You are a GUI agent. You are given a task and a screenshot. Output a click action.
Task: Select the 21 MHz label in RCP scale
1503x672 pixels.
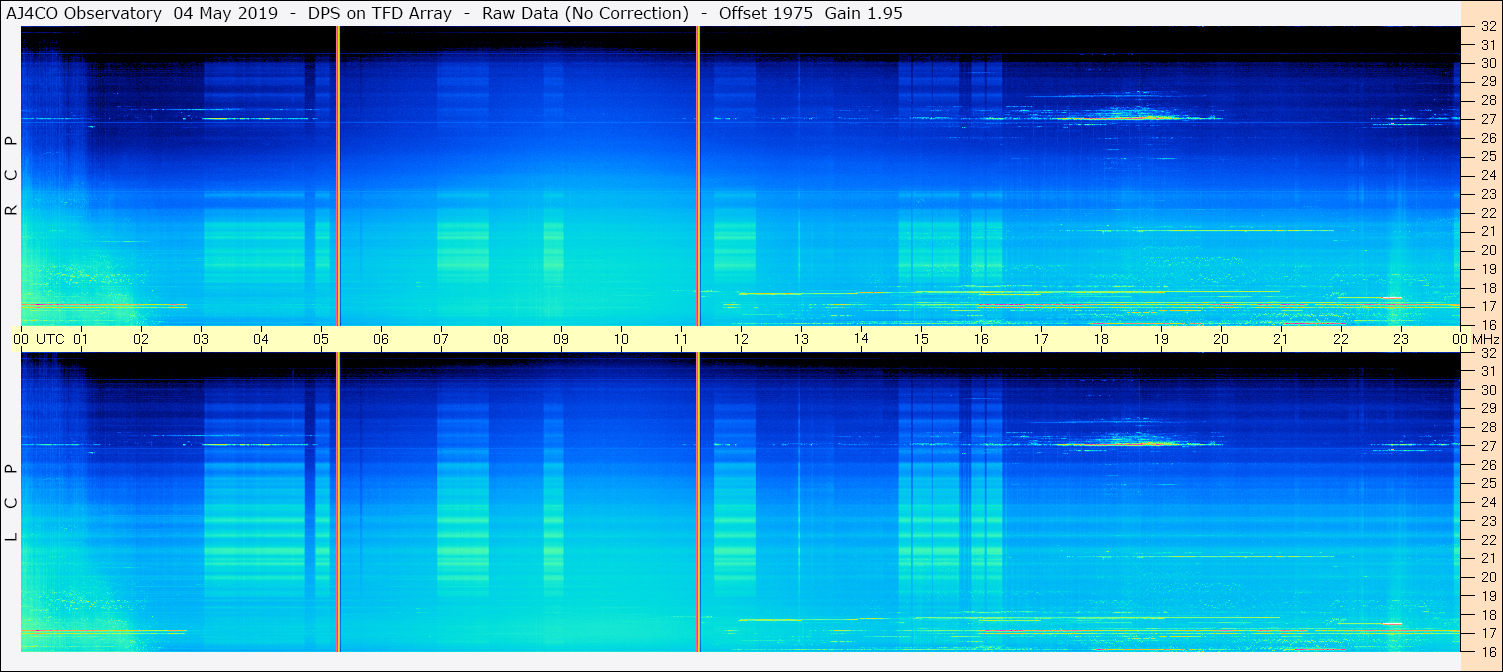pyautogui.click(x=1488, y=231)
